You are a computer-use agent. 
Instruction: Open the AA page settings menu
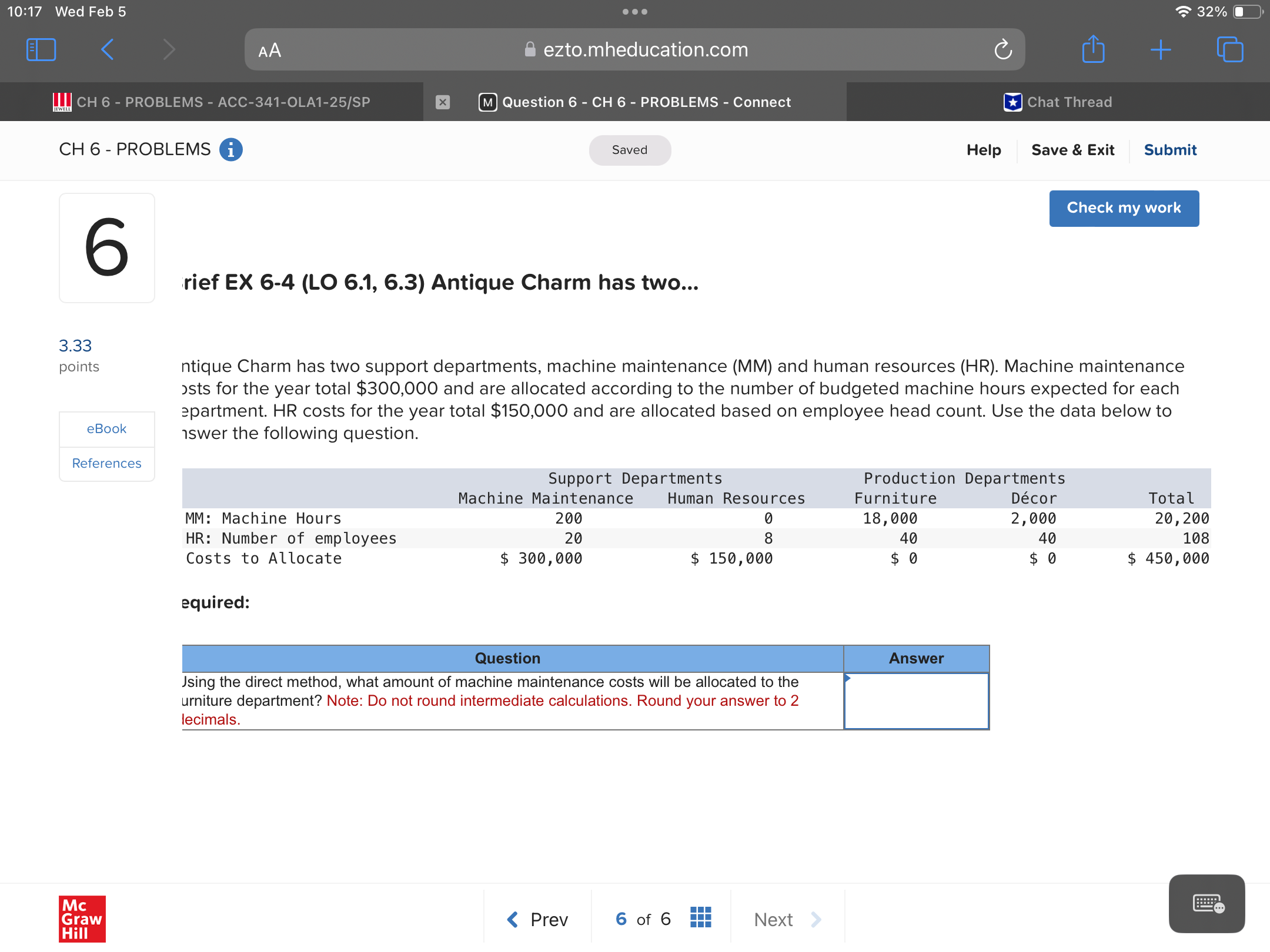point(270,49)
